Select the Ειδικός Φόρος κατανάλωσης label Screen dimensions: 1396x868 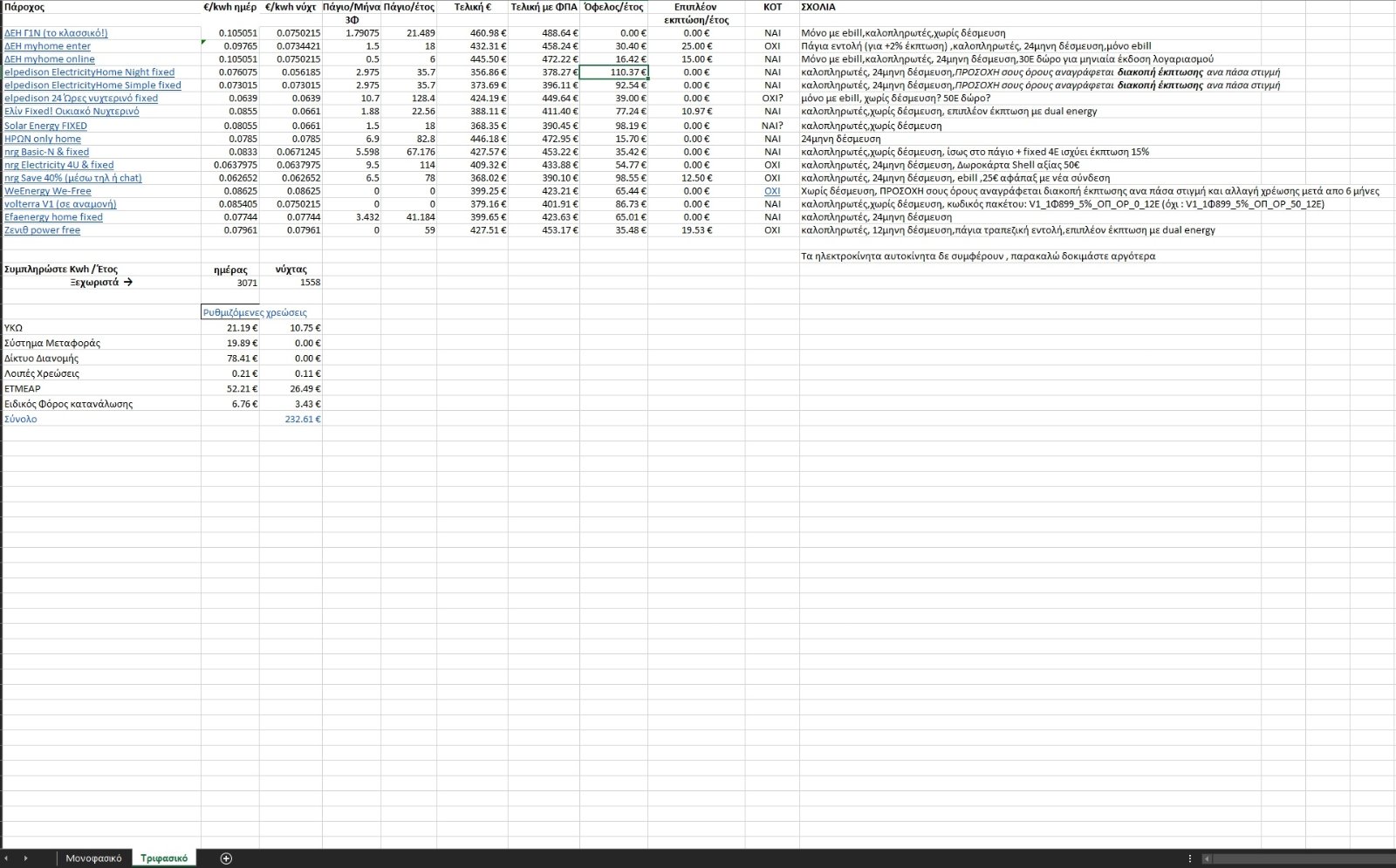(x=100, y=404)
